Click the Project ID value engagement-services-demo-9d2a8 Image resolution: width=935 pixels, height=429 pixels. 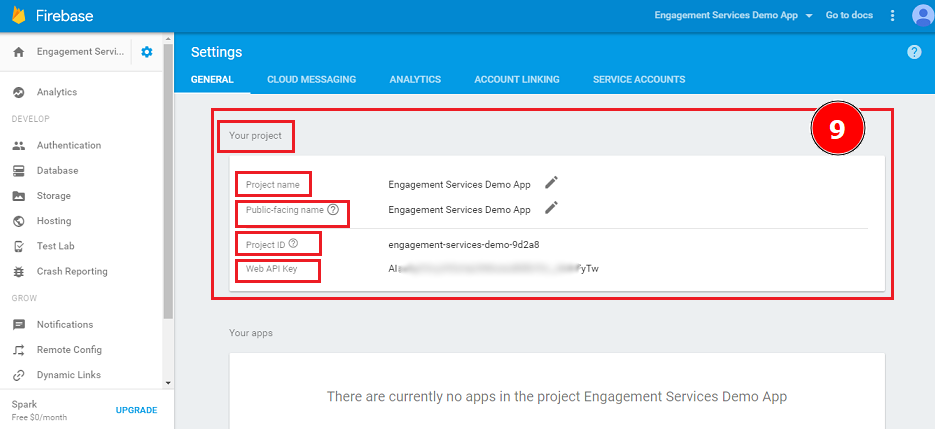[x=464, y=244]
